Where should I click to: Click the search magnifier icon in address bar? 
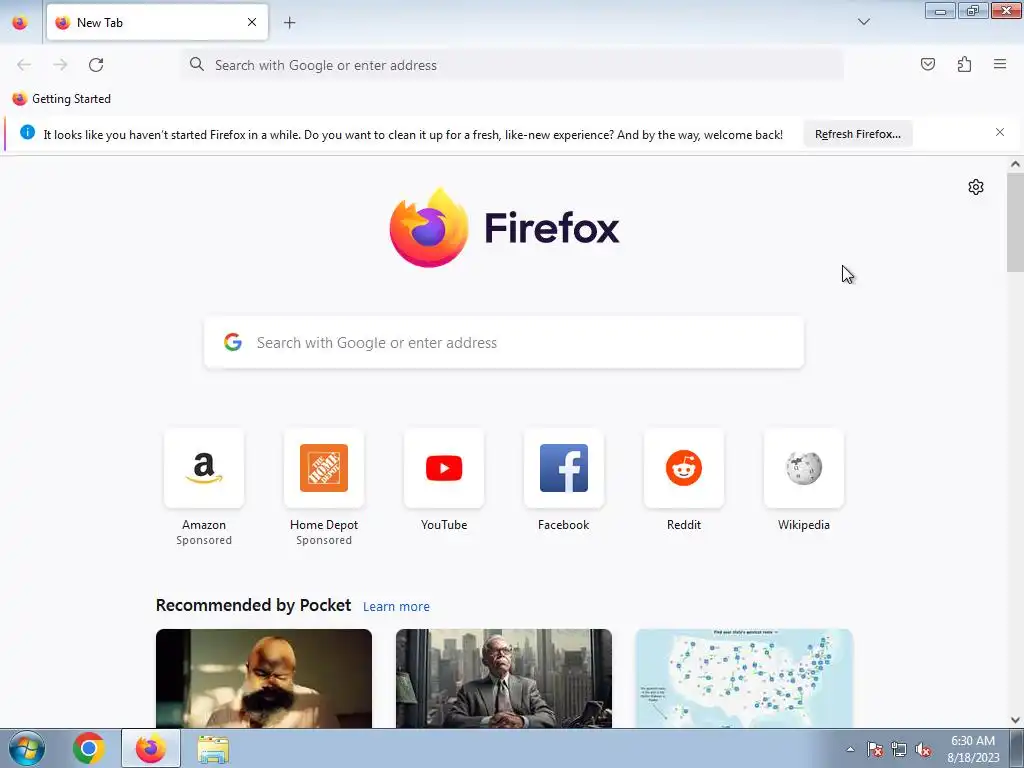tap(197, 64)
